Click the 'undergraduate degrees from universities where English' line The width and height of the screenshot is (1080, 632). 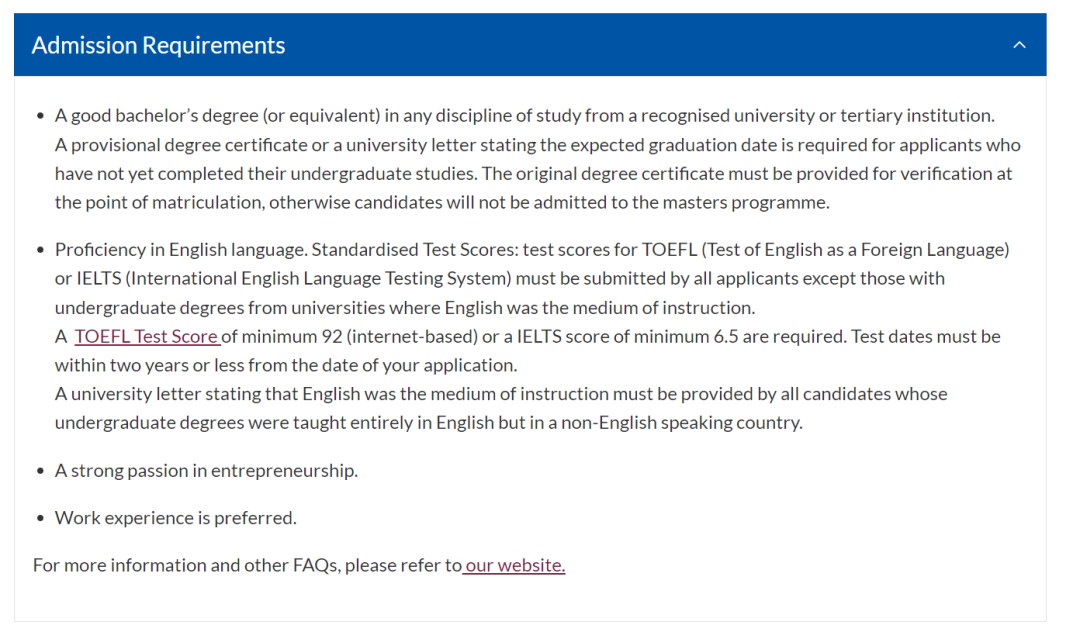[x=405, y=308]
